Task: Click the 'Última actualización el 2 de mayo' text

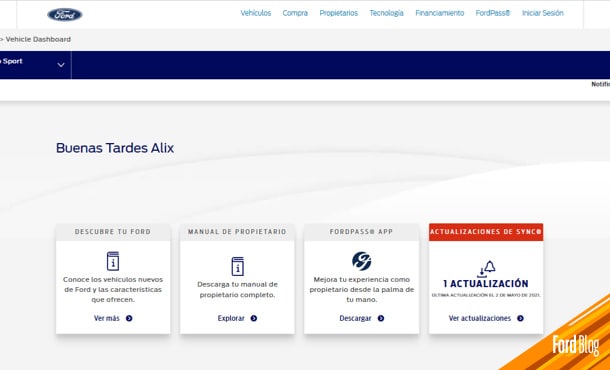Action: (486, 295)
